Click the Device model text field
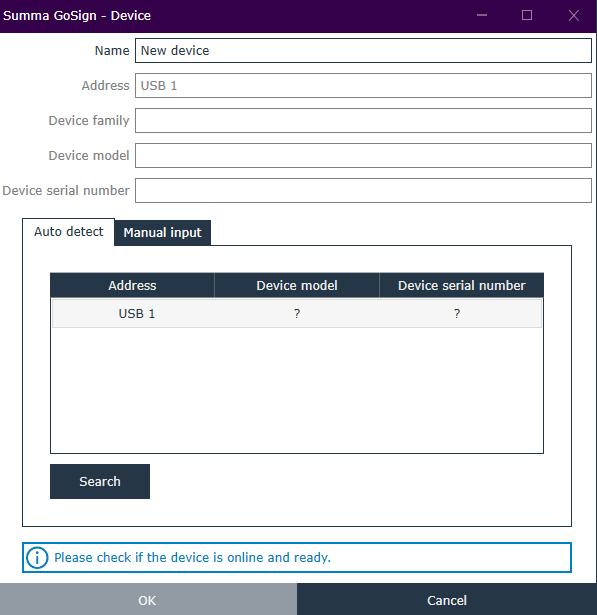The image size is (597, 615). [363, 155]
